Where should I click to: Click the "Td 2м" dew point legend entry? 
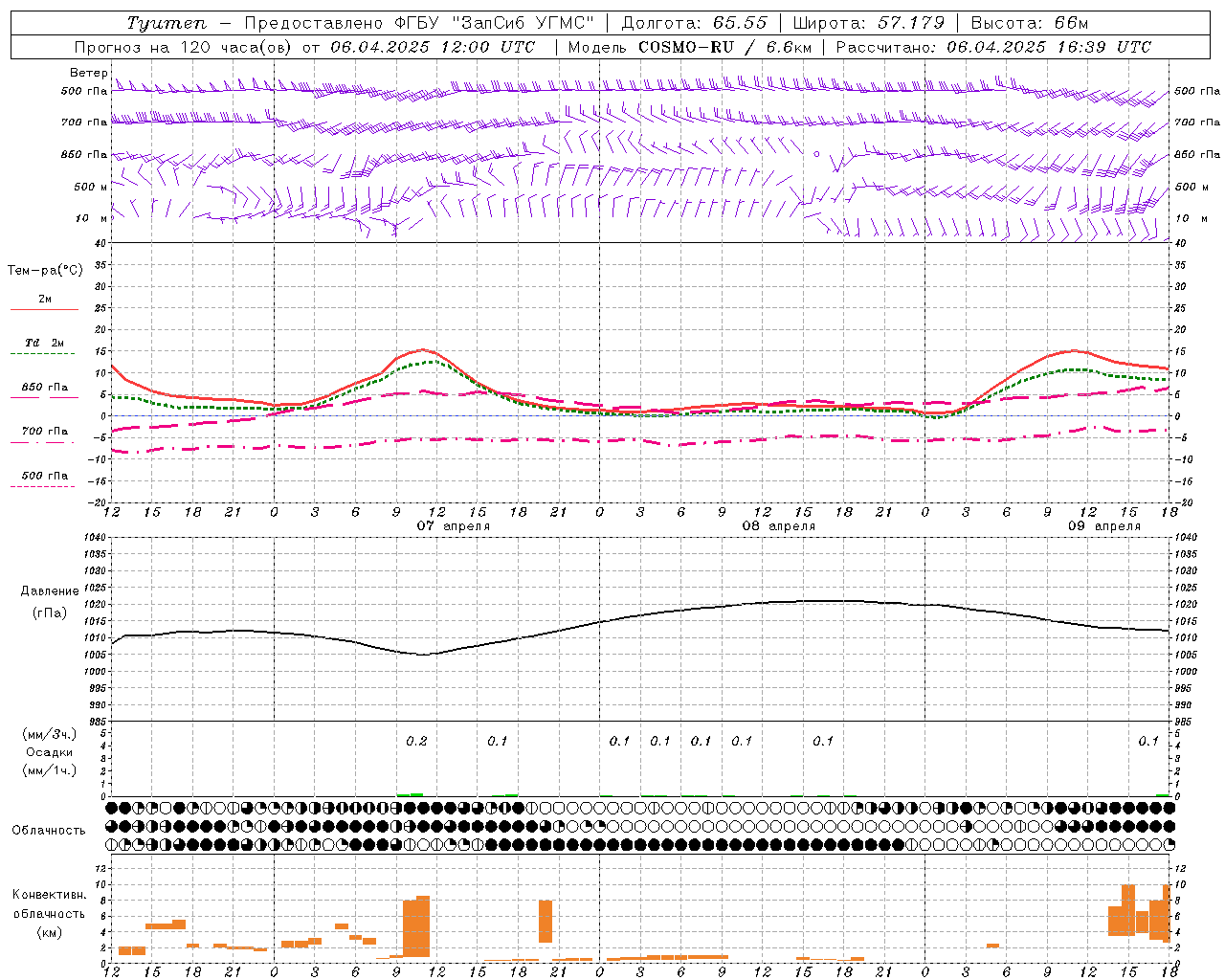click(x=45, y=343)
